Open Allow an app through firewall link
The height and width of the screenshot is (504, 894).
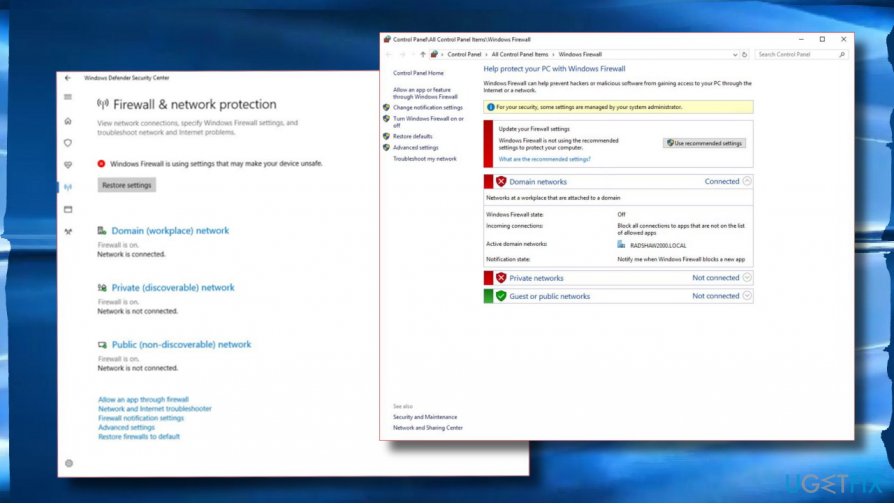tap(143, 400)
